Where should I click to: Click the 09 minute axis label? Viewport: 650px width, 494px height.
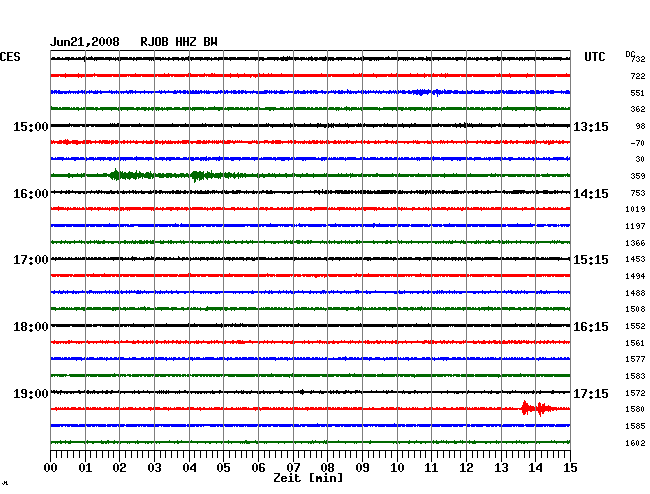[x=362, y=467]
